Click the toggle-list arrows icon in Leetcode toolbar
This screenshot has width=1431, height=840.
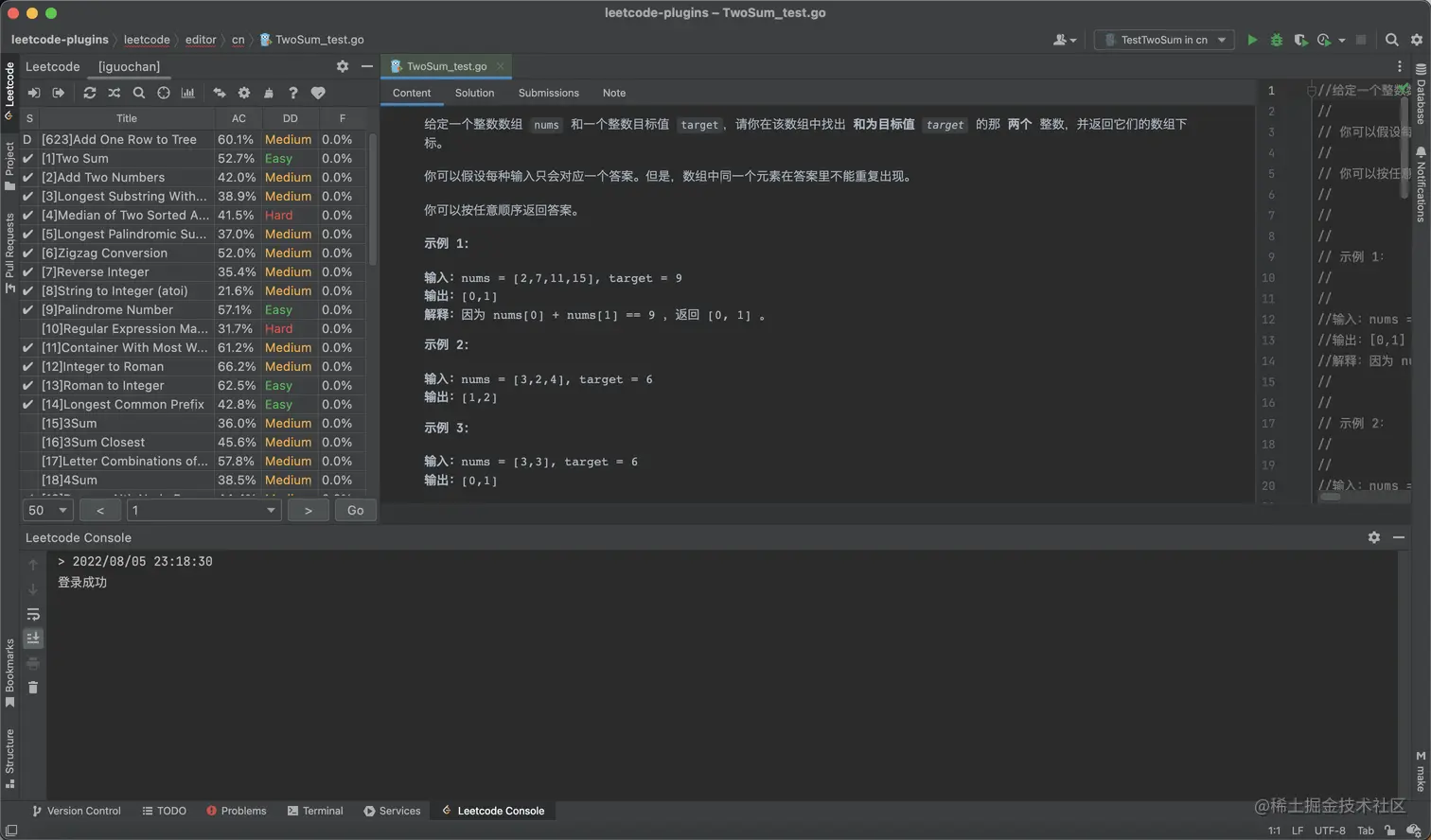click(220, 93)
